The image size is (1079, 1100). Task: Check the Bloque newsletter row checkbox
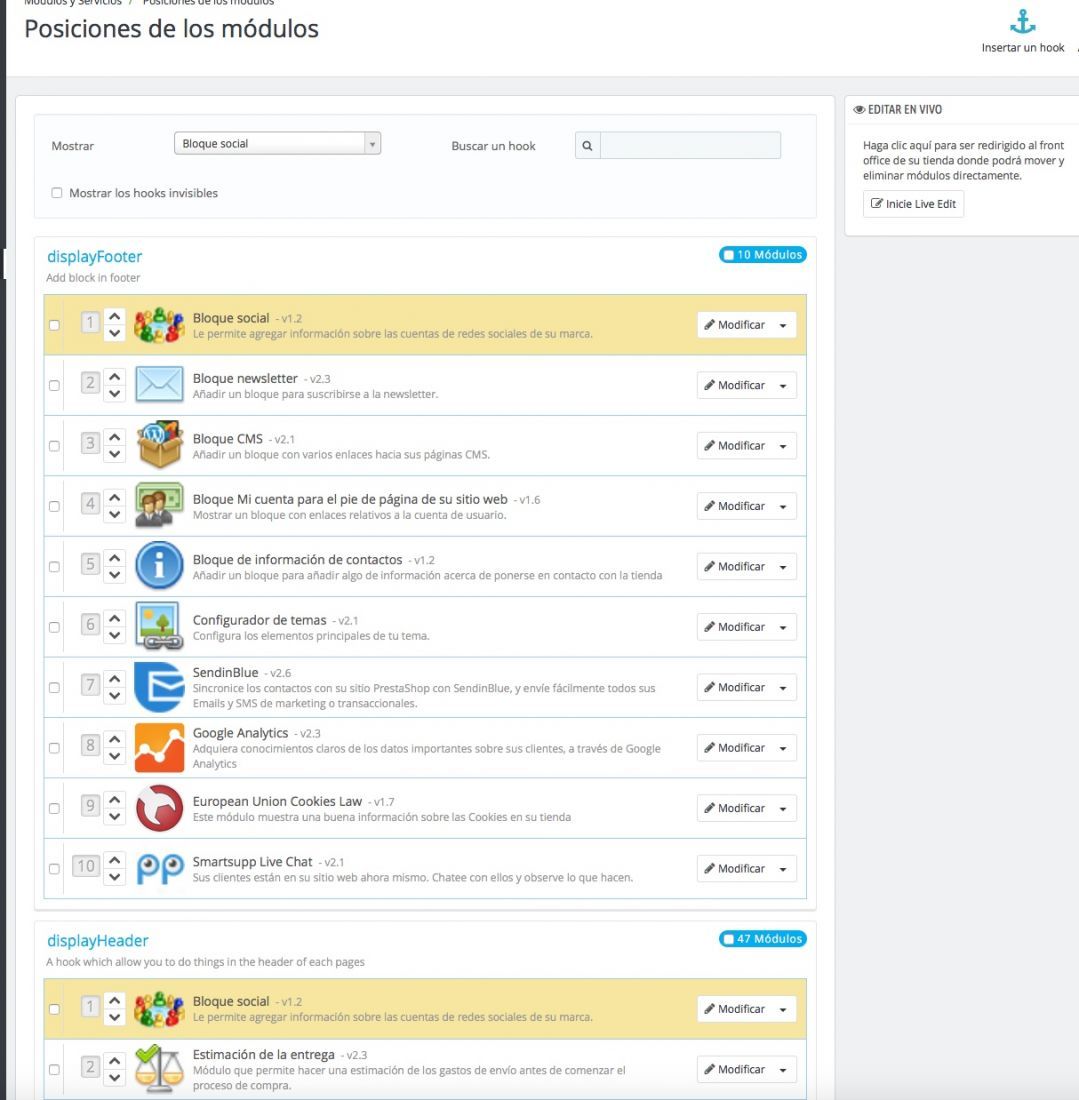(x=54, y=385)
